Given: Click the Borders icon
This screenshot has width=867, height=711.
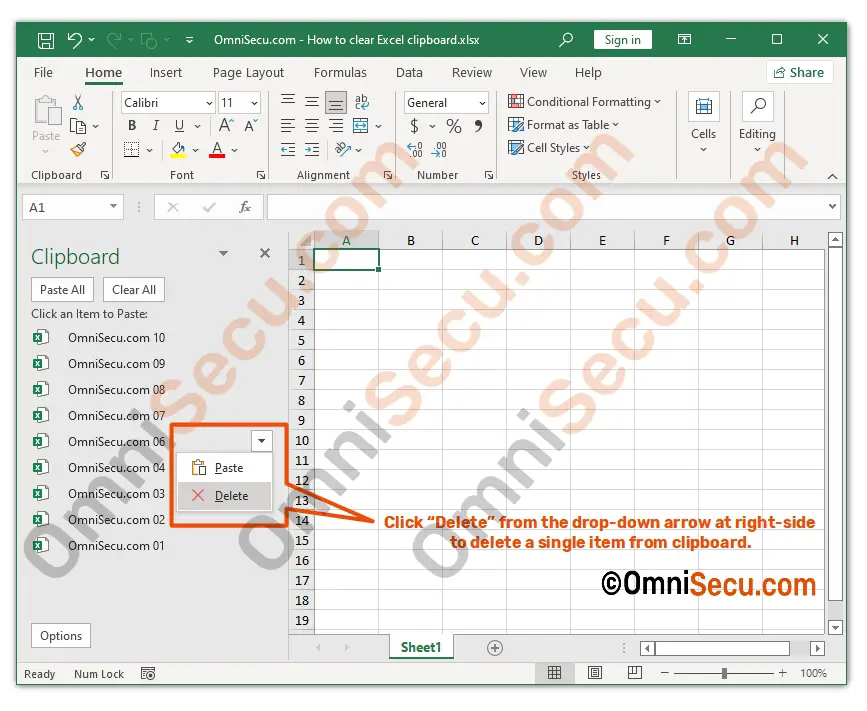Looking at the screenshot, I should (x=132, y=150).
